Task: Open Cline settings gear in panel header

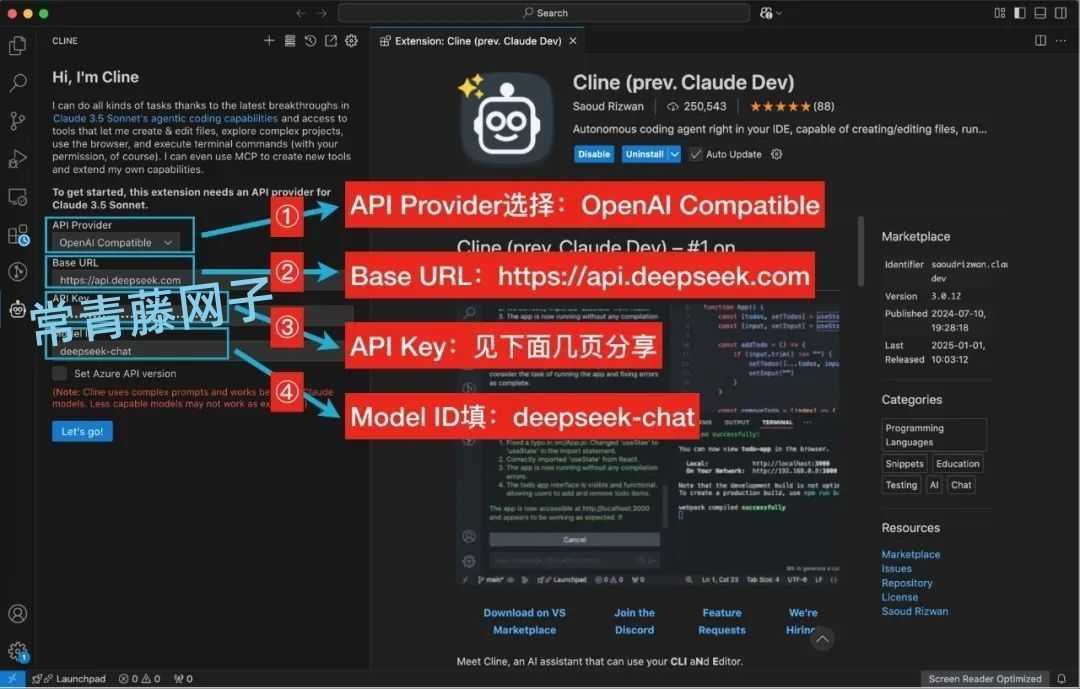Action: [351, 41]
